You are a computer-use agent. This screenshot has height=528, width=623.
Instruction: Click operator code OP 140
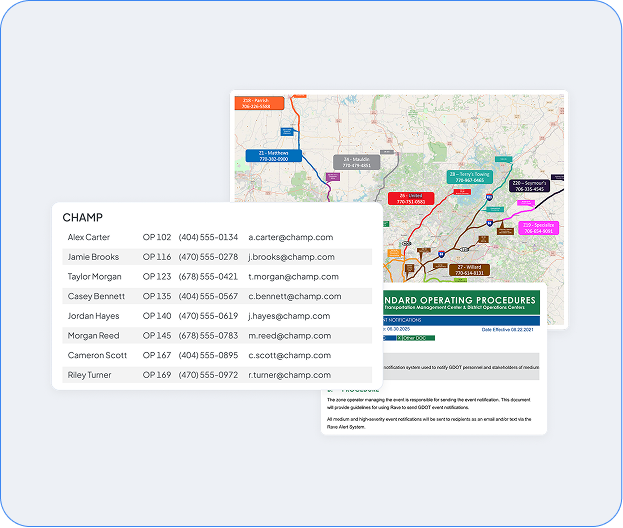[x=157, y=316]
